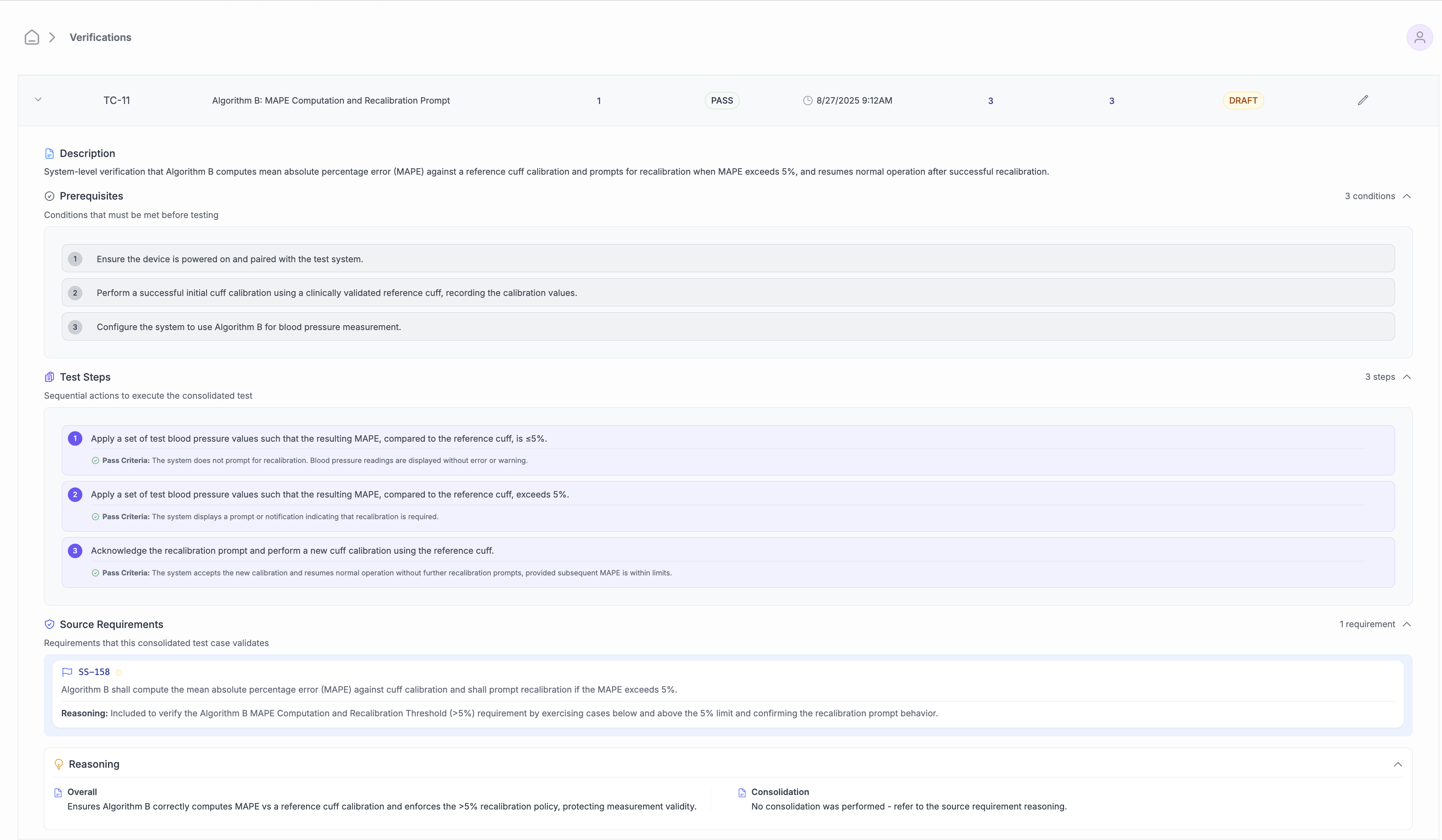Click the clock icon beside the timestamp
The width and height of the screenshot is (1442, 840).
(x=807, y=100)
